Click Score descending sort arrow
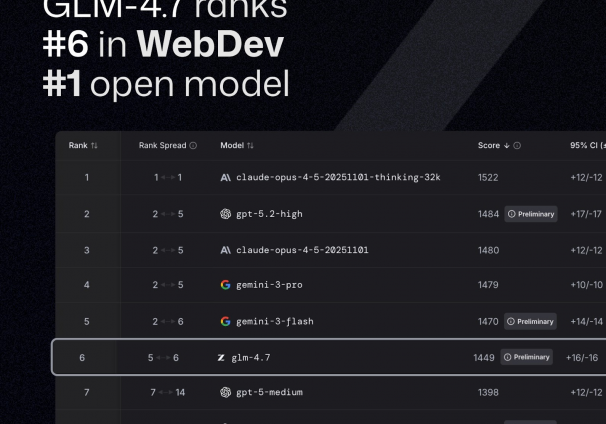 [507, 146]
